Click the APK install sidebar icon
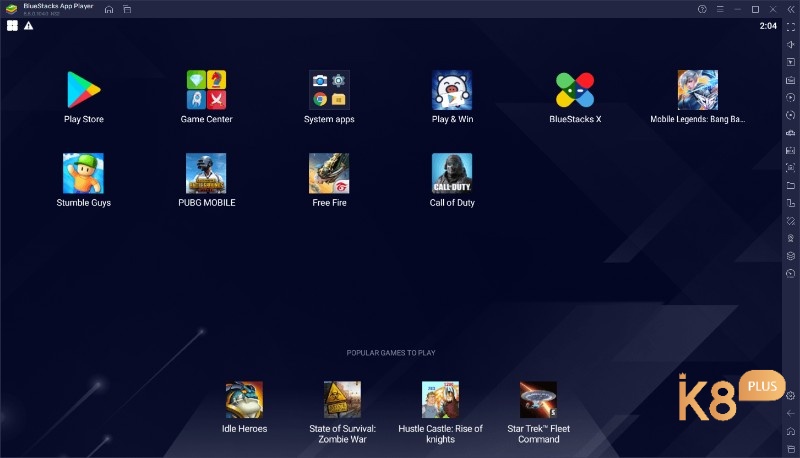The height and width of the screenshot is (458, 800). coord(791,150)
